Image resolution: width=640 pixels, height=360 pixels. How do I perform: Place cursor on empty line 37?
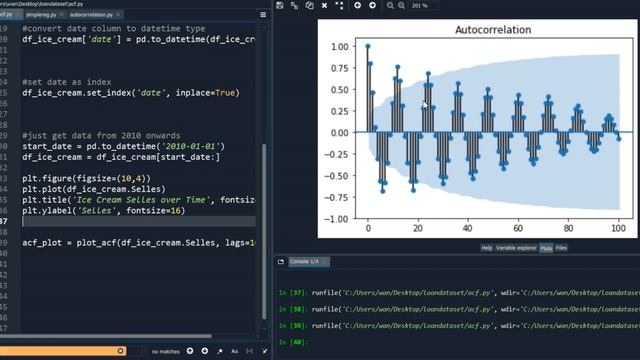click(x=139, y=221)
